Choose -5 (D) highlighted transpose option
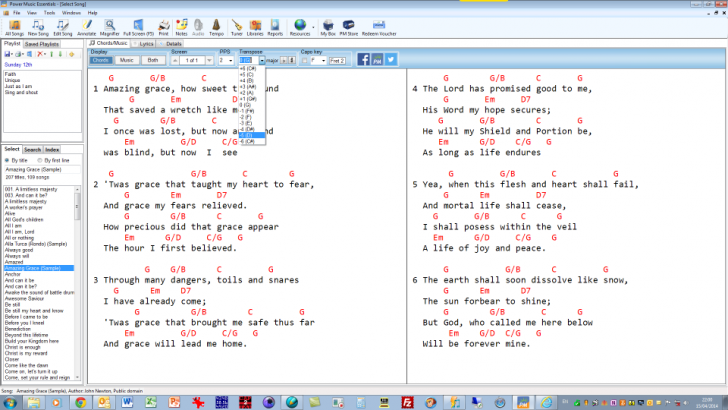Viewport: 728px width, 410px height. click(x=252, y=135)
